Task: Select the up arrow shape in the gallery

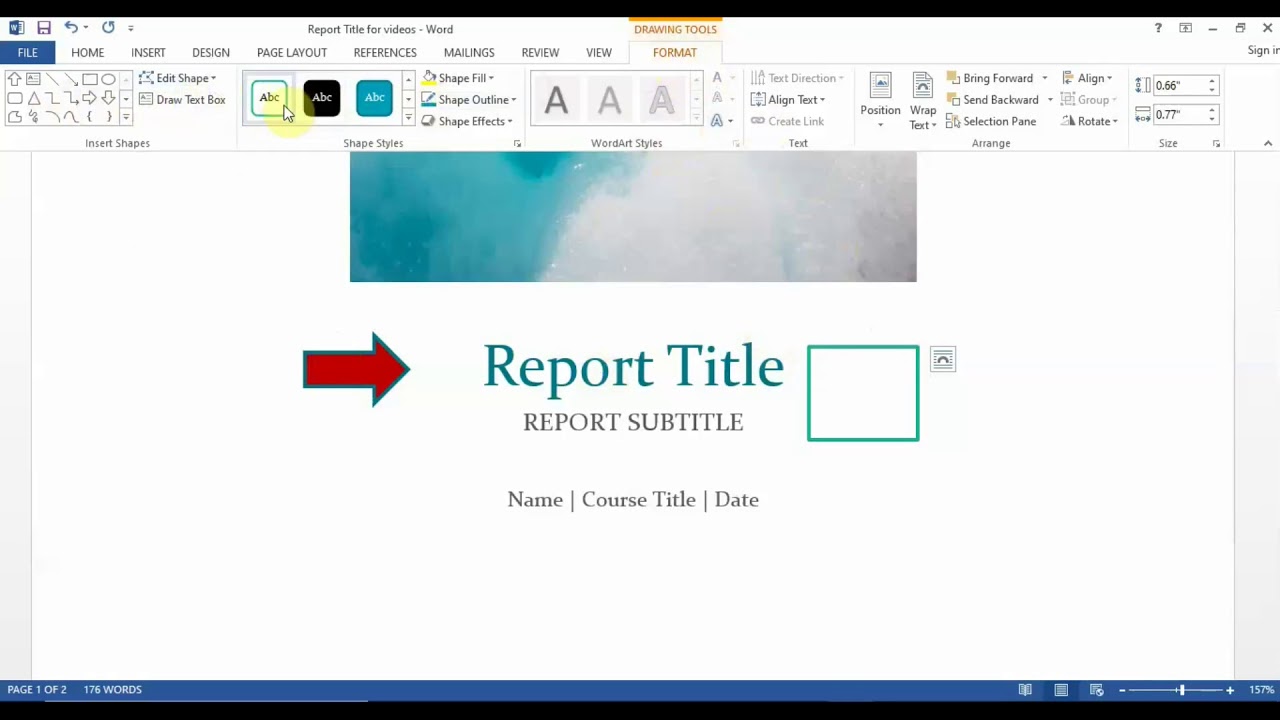Action: point(14,79)
